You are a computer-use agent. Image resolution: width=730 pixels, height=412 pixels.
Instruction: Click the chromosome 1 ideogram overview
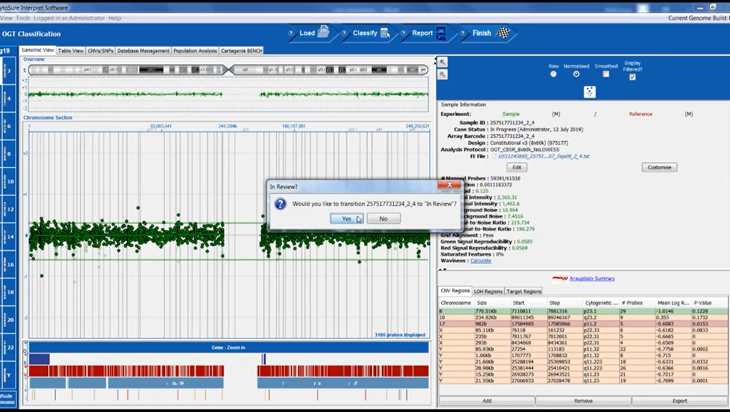(228, 70)
